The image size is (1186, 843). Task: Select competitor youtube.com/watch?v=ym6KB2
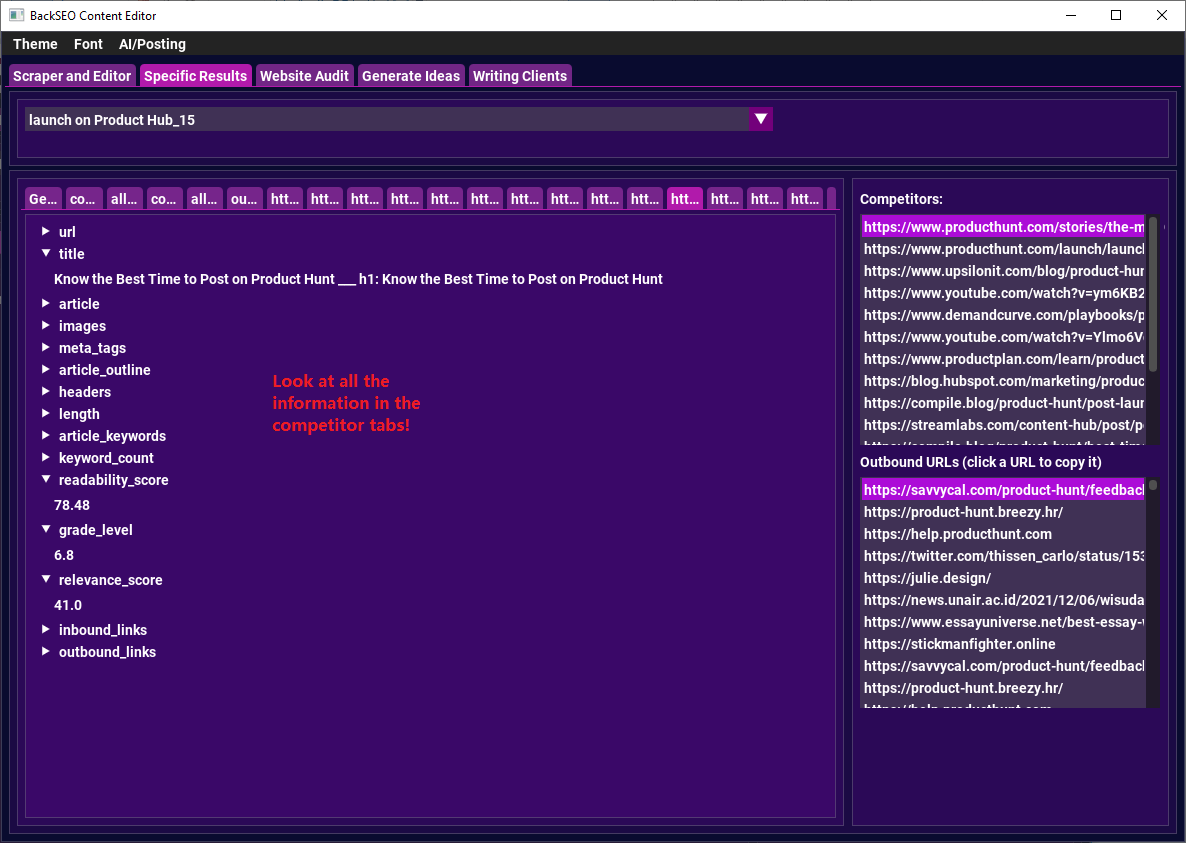coord(1003,293)
